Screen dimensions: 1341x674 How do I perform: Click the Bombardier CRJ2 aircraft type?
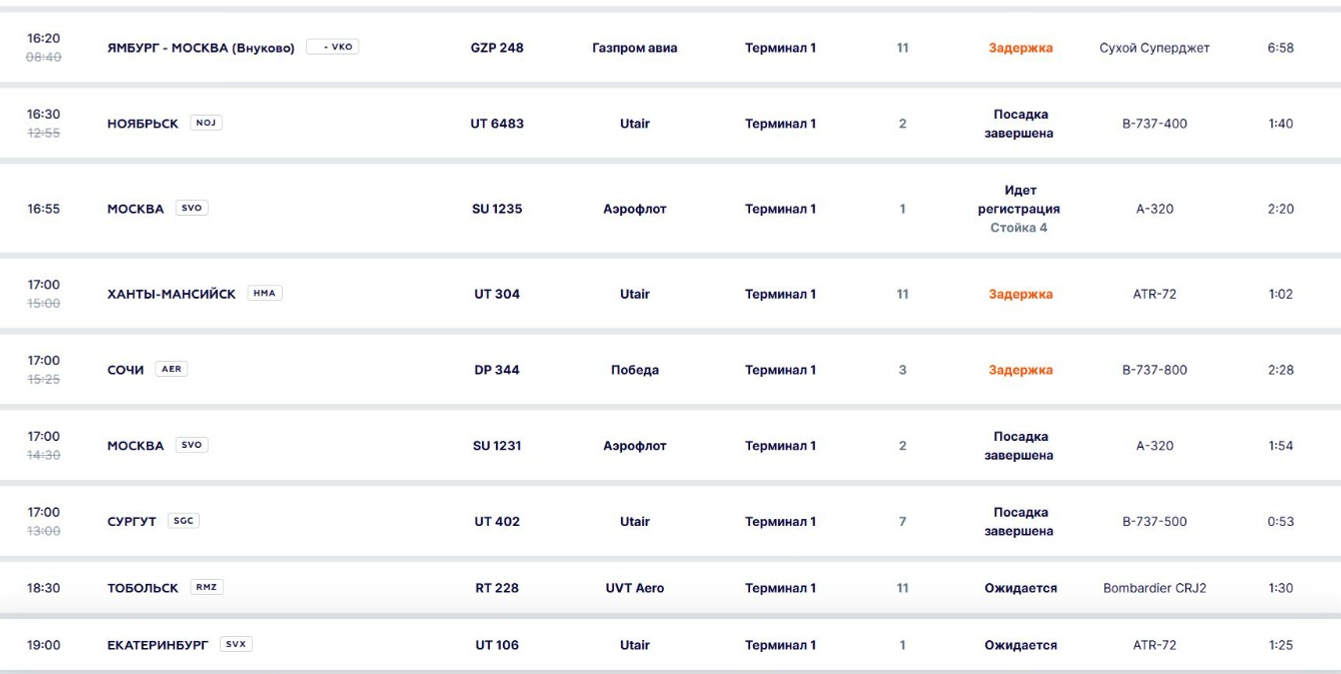[x=1154, y=588]
